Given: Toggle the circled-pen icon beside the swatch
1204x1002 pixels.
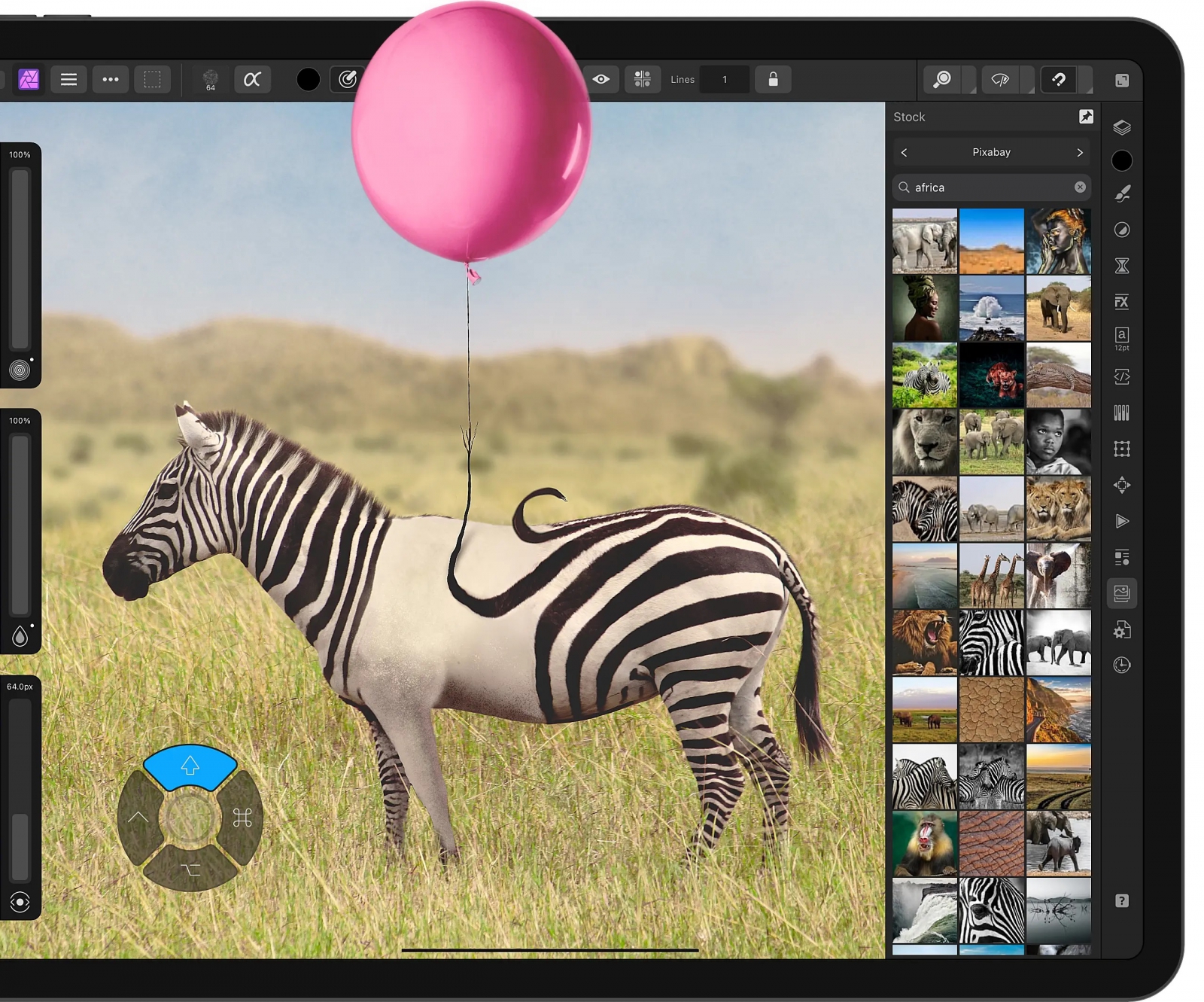Looking at the screenshot, I should pyautogui.click(x=347, y=79).
